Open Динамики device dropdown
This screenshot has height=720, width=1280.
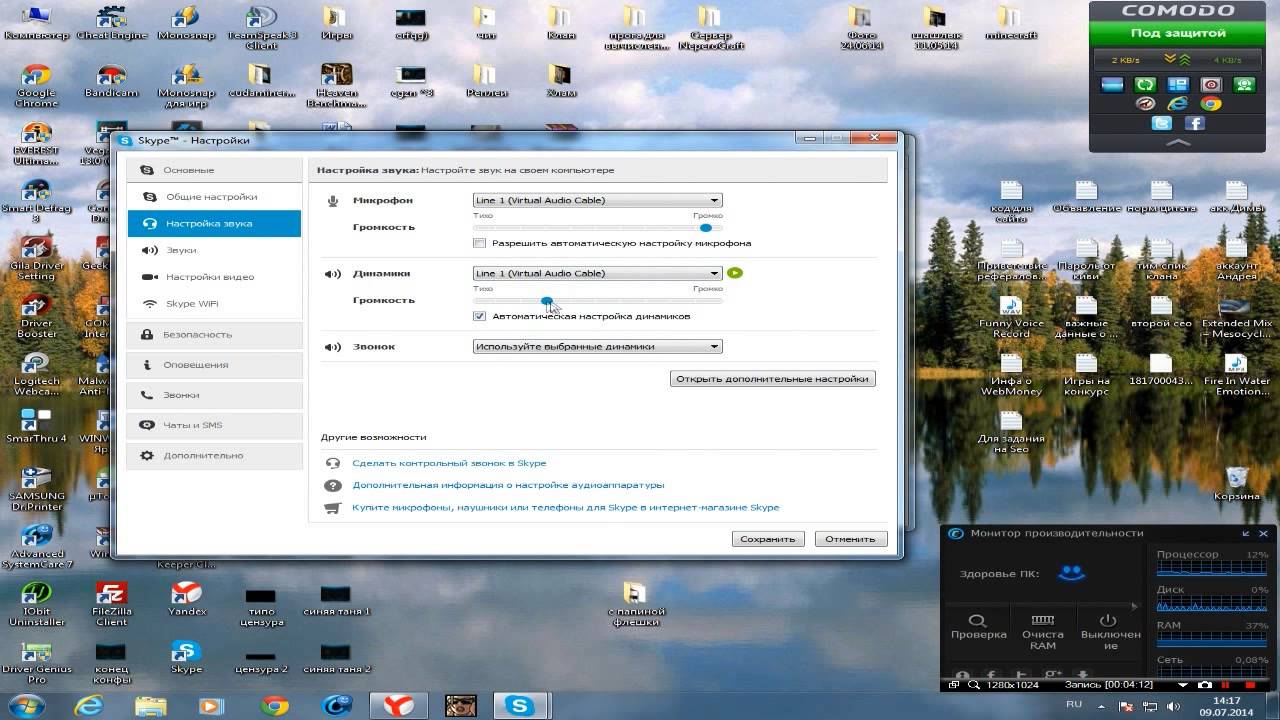[597, 273]
